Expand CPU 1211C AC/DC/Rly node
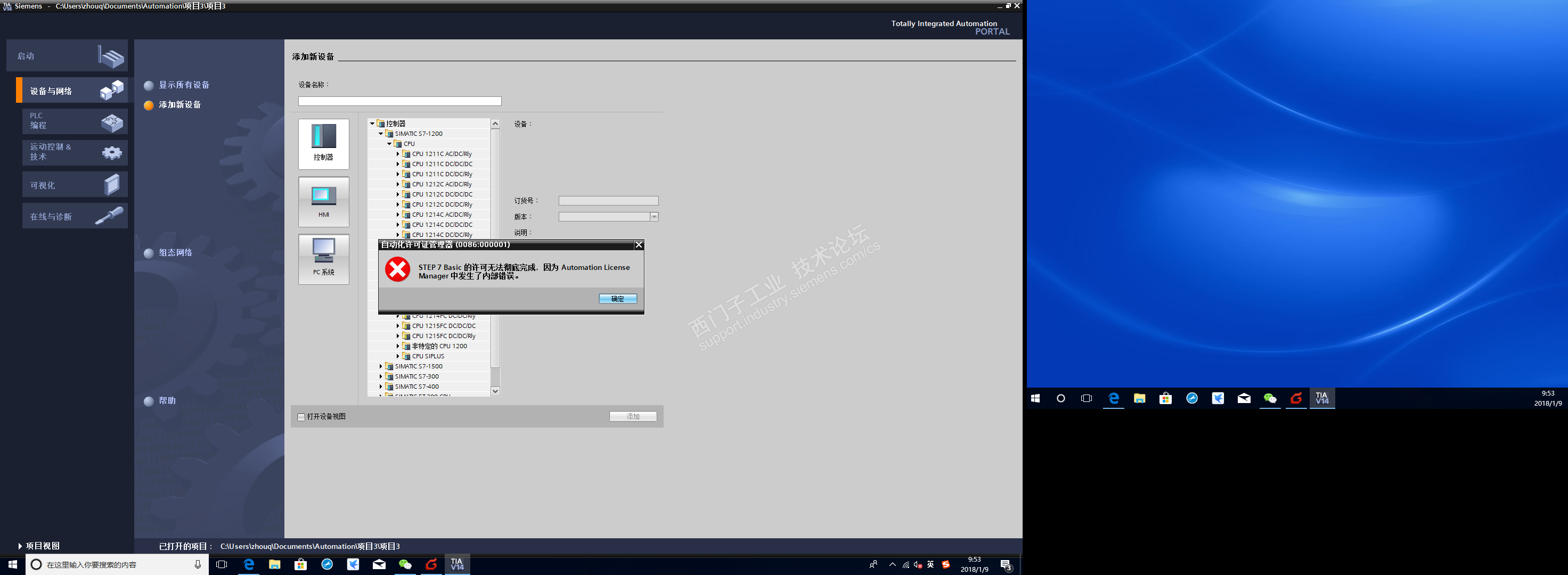1568x575 pixels. click(x=398, y=154)
